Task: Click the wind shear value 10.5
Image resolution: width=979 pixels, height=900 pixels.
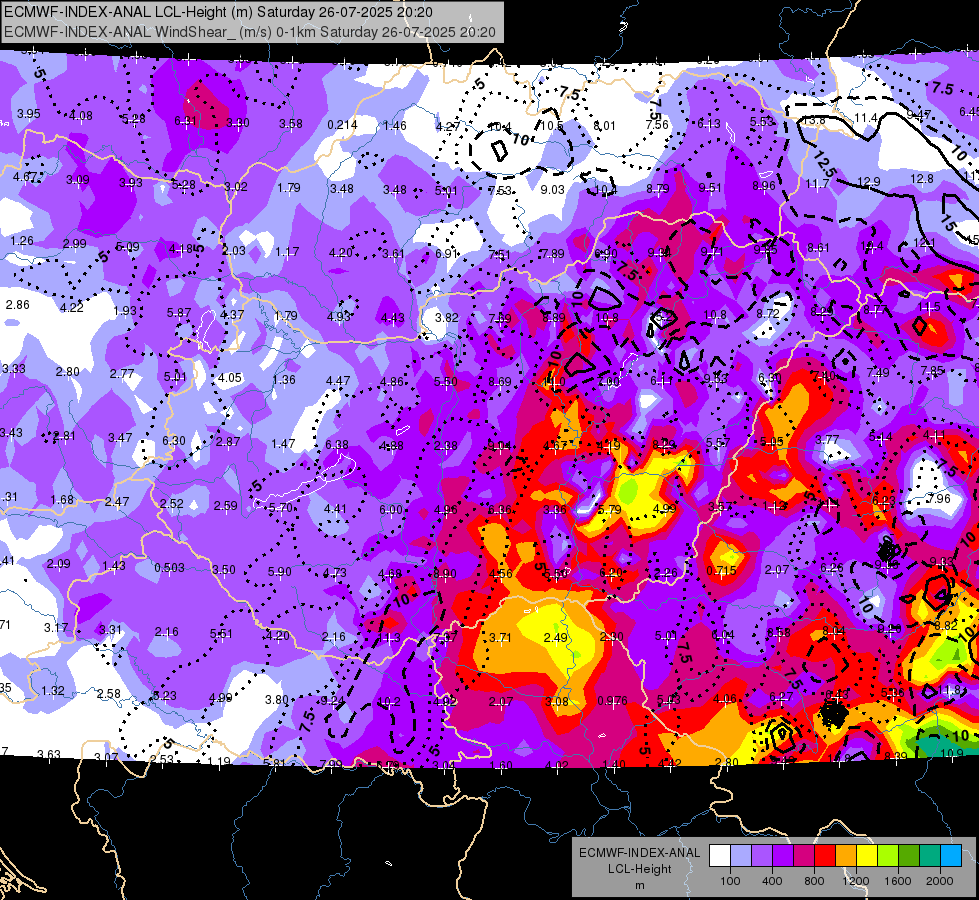Action: click(551, 126)
